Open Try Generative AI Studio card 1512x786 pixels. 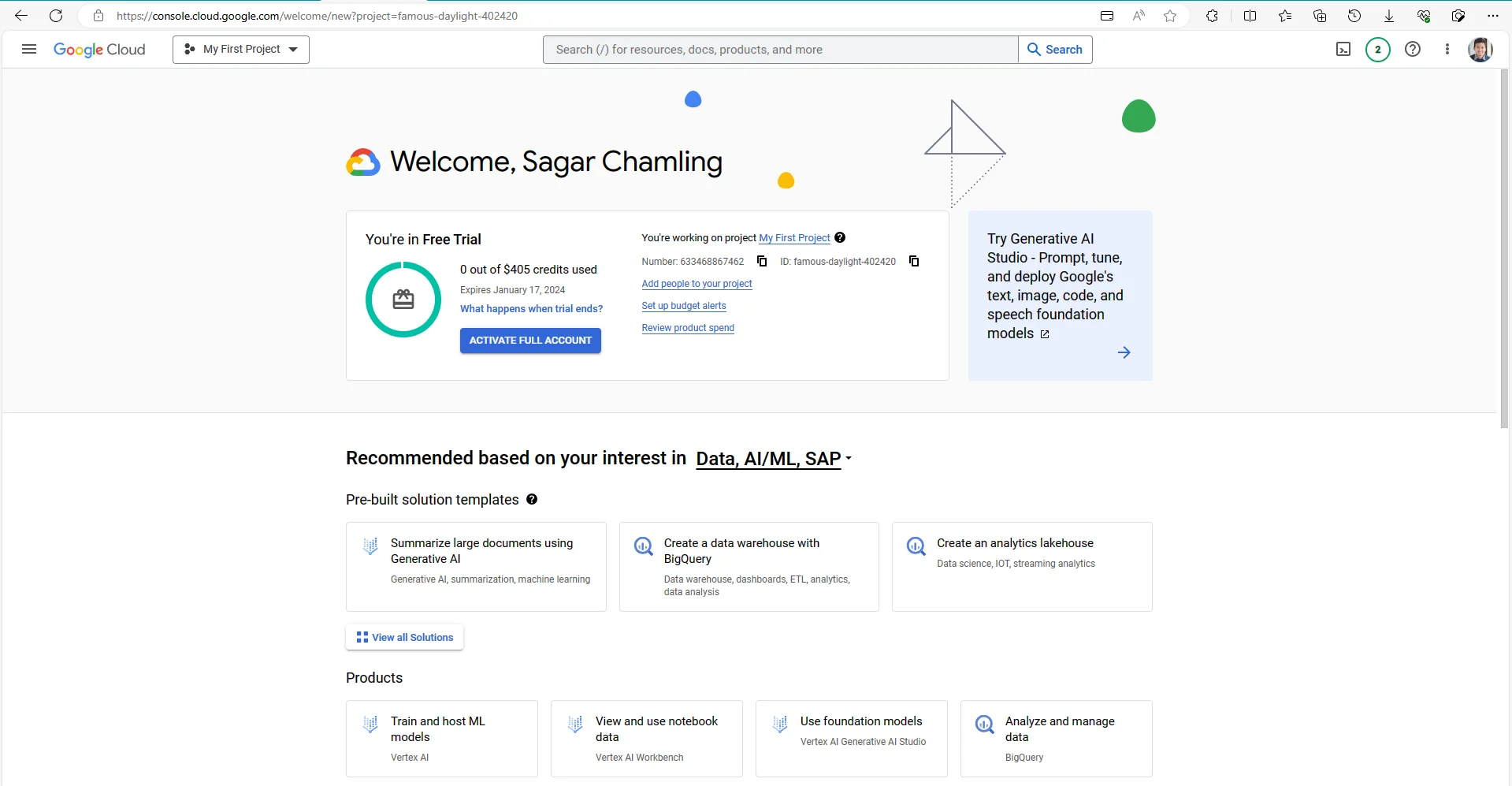[x=1061, y=296]
